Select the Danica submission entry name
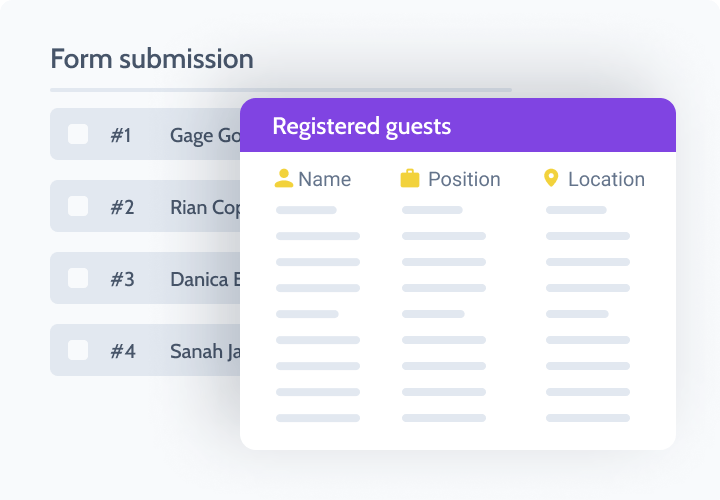The image size is (720, 500). click(x=205, y=280)
